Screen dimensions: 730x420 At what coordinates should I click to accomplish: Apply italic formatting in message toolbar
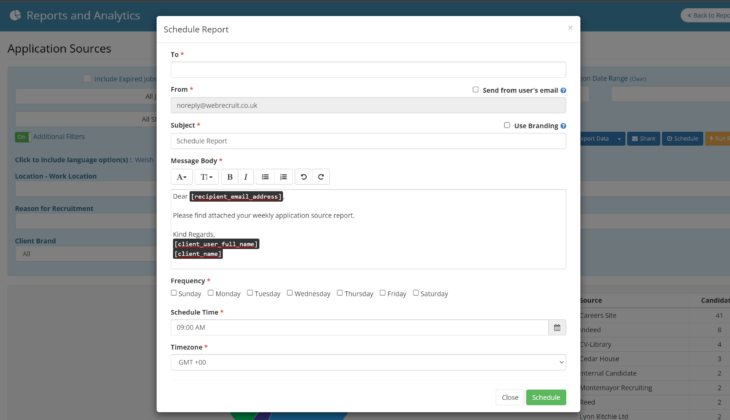pyautogui.click(x=246, y=177)
